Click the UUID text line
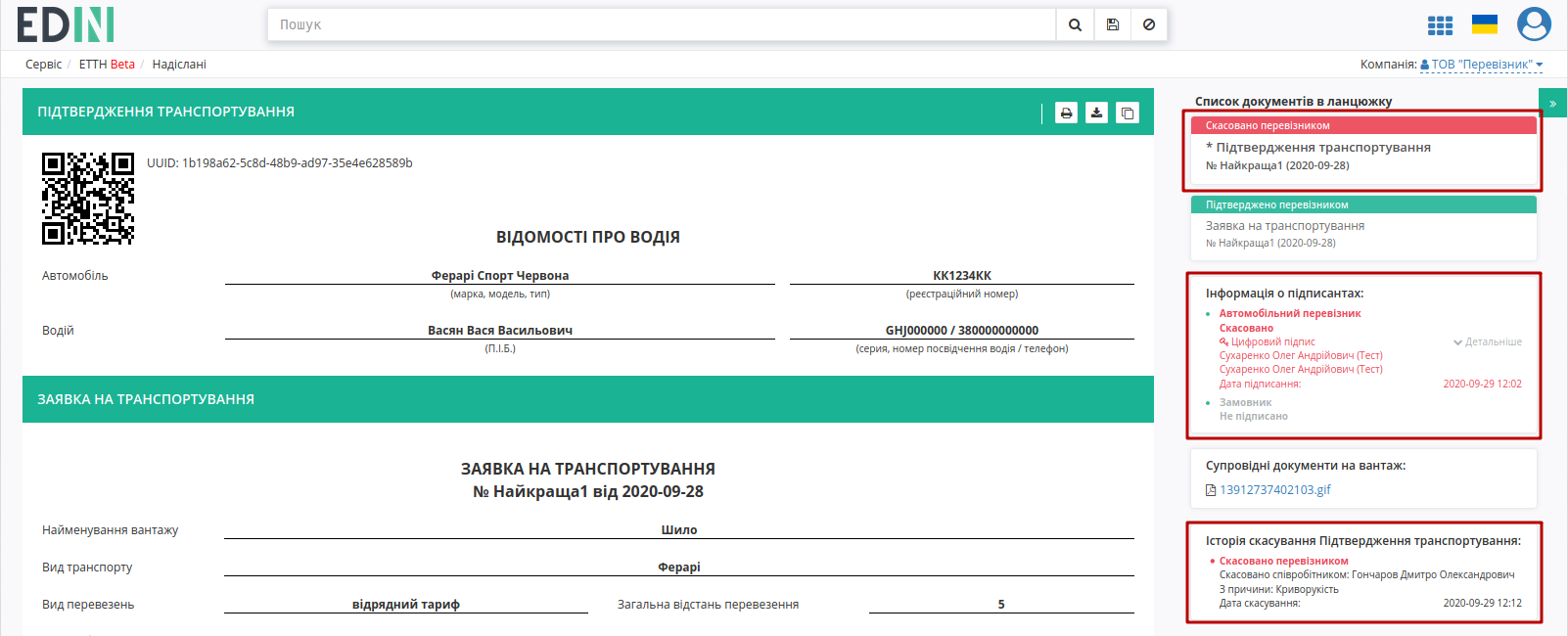Screen dimensions: 1568x636 point(280,163)
